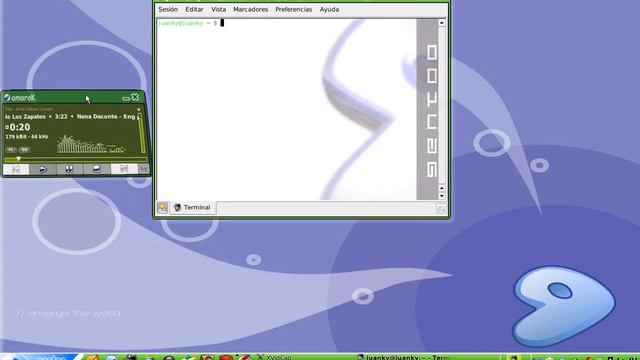The height and width of the screenshot is (360, 640).
Task: Toggle the EQ equalizer button in amaroK
Action: [x=24, y=150]
